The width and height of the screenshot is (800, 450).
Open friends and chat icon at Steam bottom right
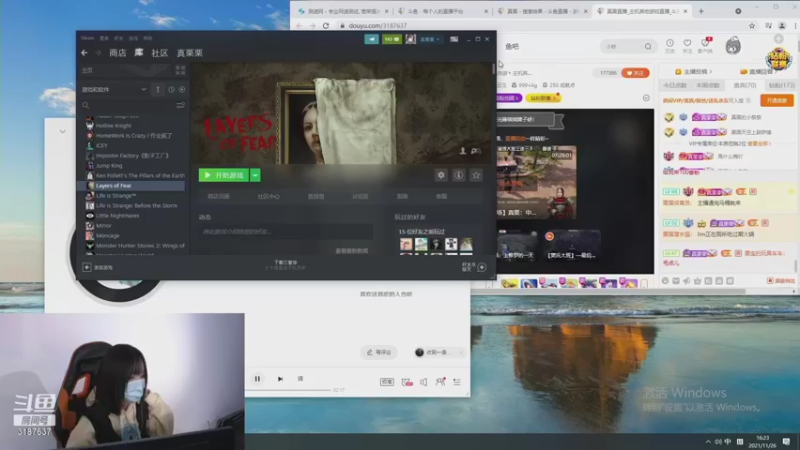point(481,267)
